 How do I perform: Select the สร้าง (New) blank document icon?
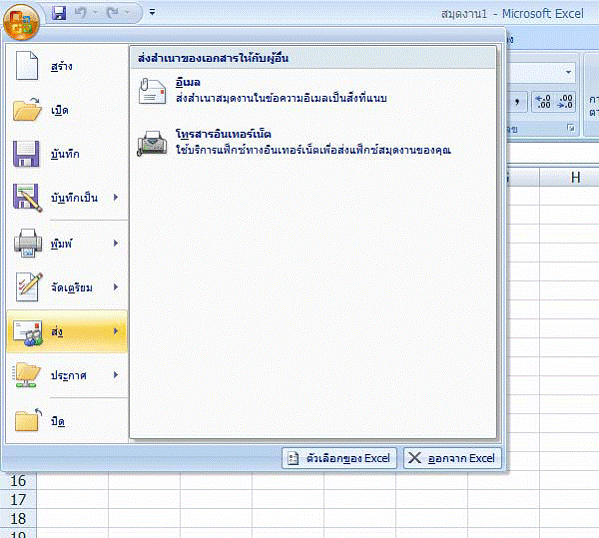point(26,66)
